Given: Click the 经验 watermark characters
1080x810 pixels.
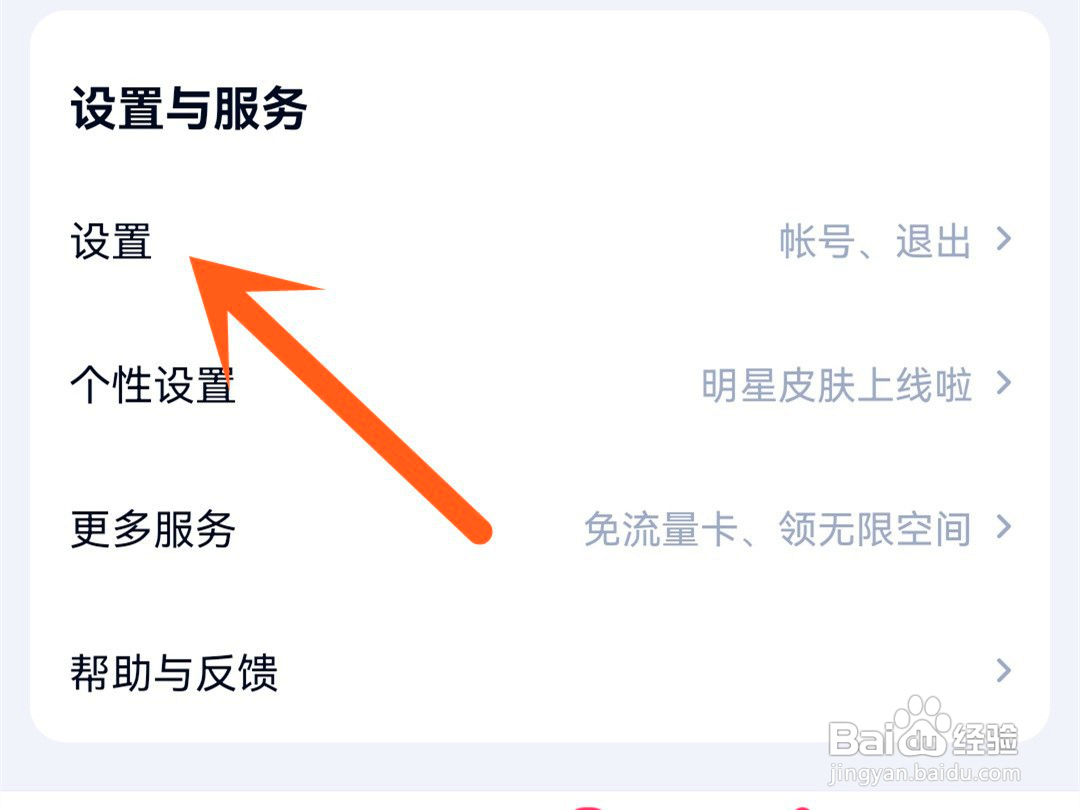Looking at the screenshot, I should point(985,739).
